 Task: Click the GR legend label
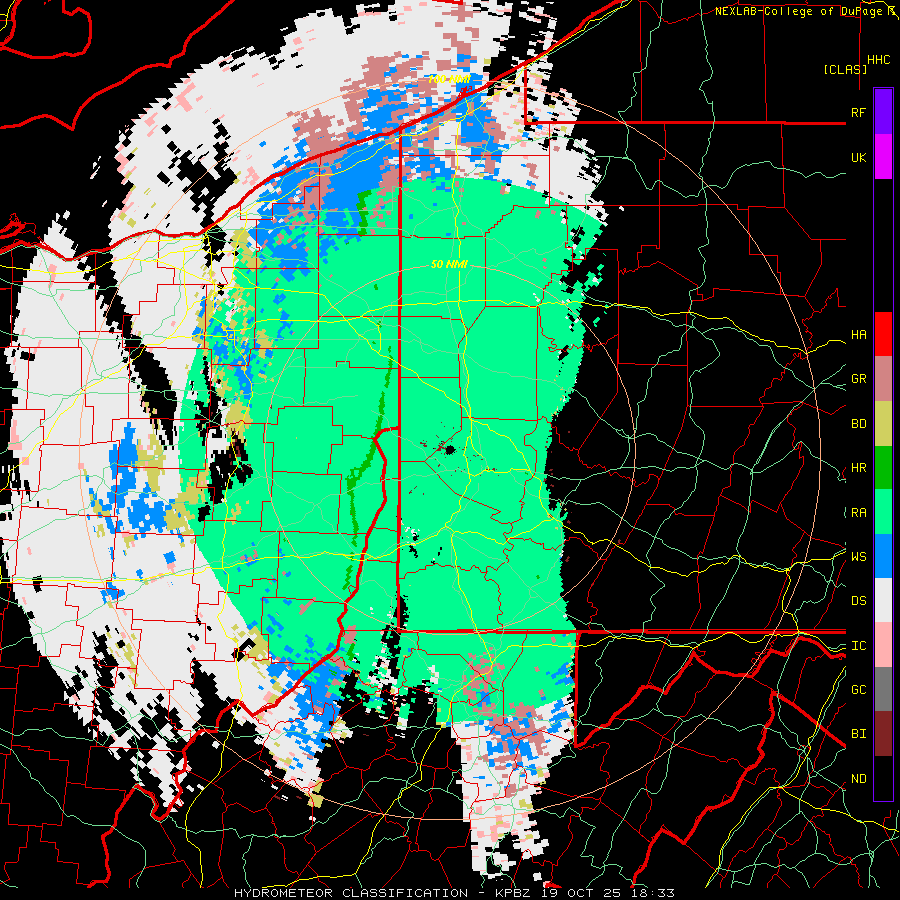point(859,379)
